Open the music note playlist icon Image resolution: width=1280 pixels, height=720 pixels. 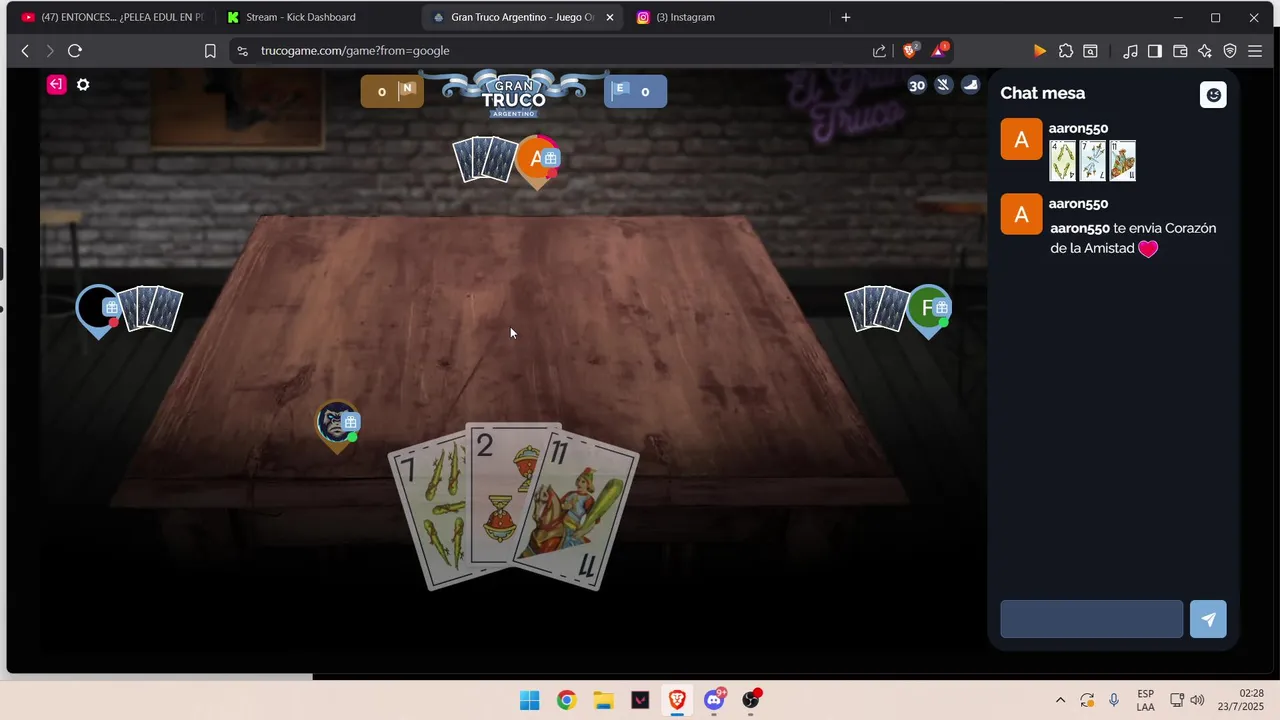pos(1130,51)
